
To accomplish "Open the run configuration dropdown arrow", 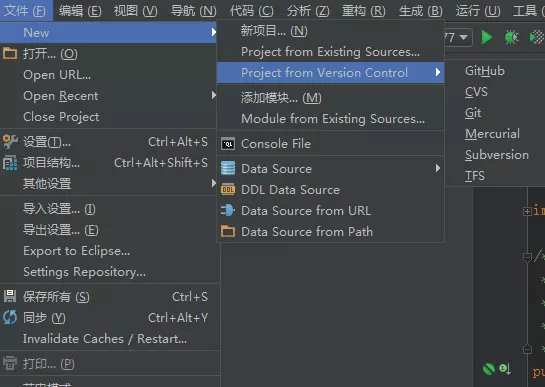I will point(464,37).
